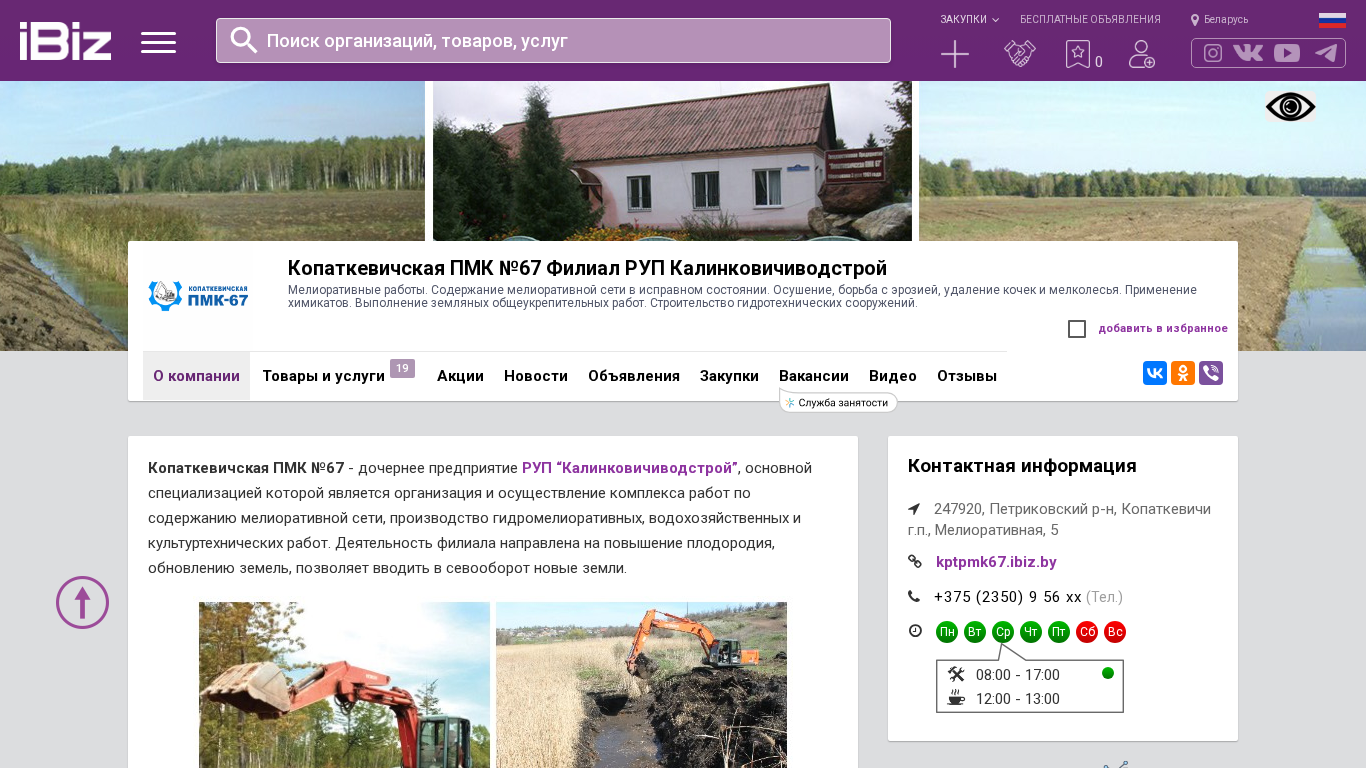The width and height of the screenshot is (1366, 768).
Task: Open the favorites bookmark star icon
Action: coord(1077,54)
